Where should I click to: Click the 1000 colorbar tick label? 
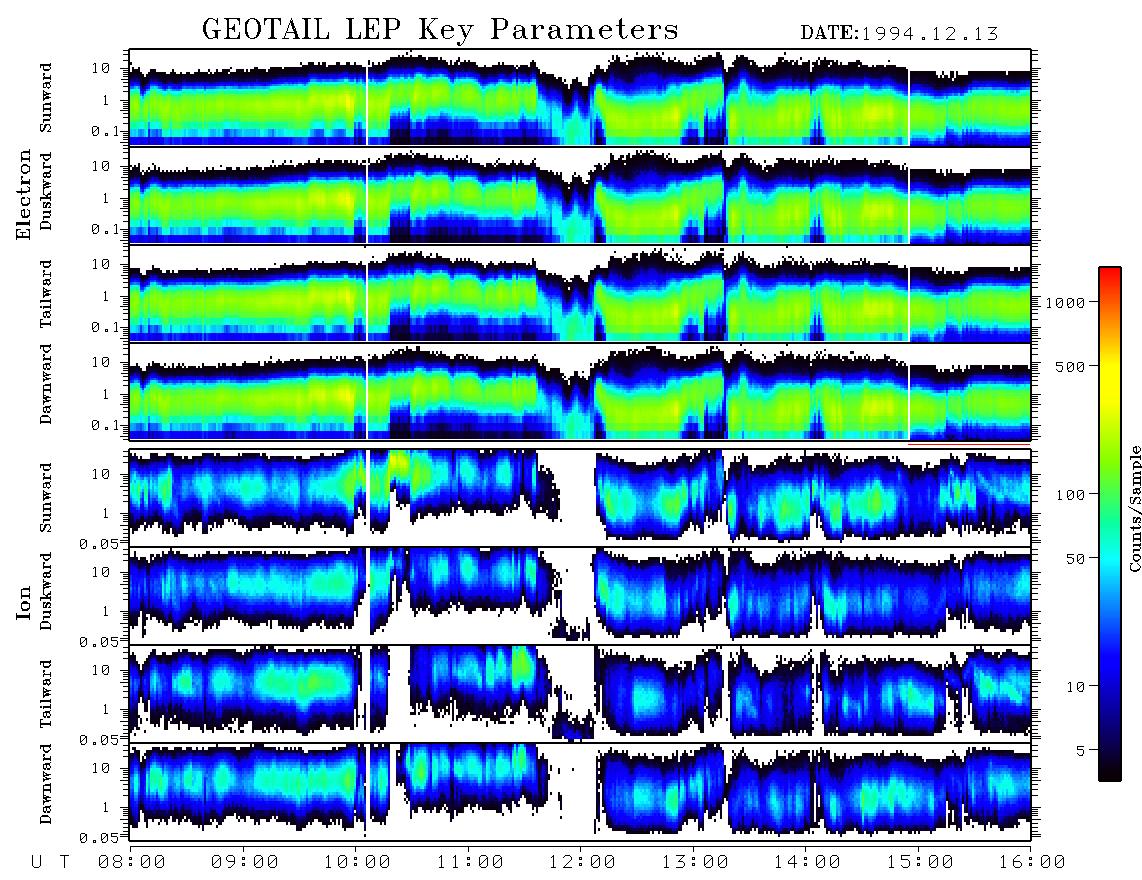pyautogui.click(x=1066, y=302)
